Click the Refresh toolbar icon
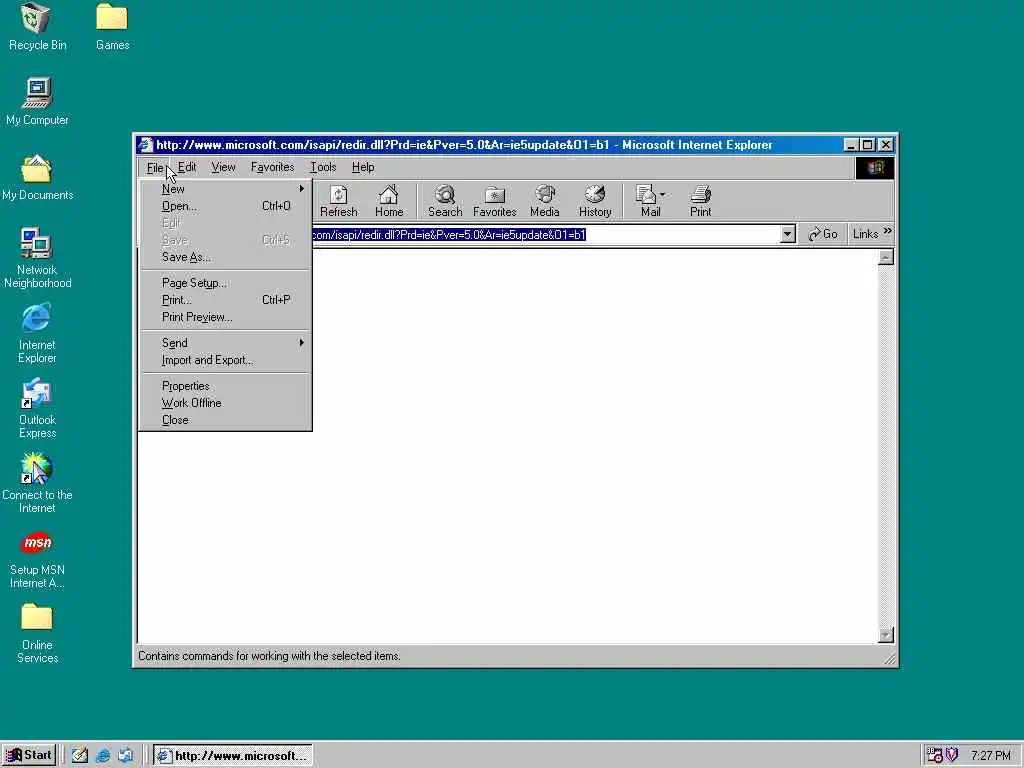This screenshot has height=768, width=1024. 338,200
